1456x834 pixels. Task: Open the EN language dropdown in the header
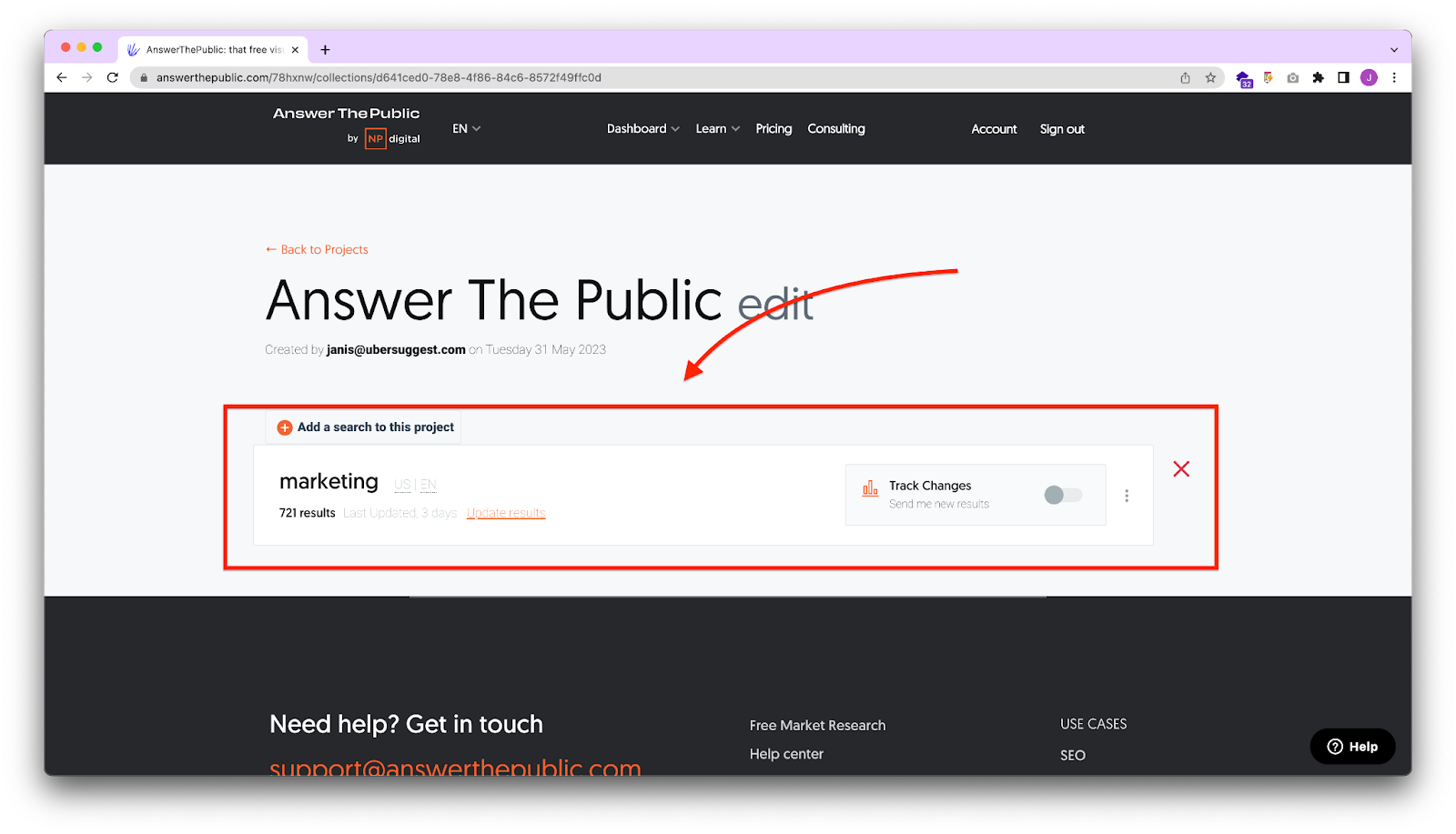[x=466, y=129]
